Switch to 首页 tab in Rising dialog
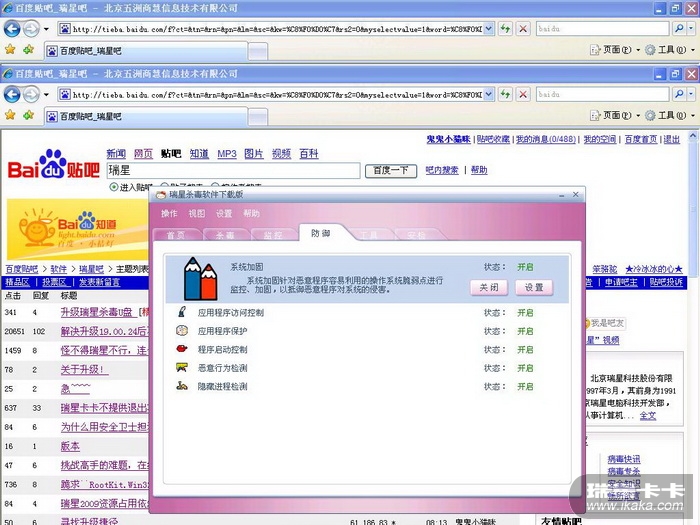Screen dimensions: 700x525 [176, 235]
